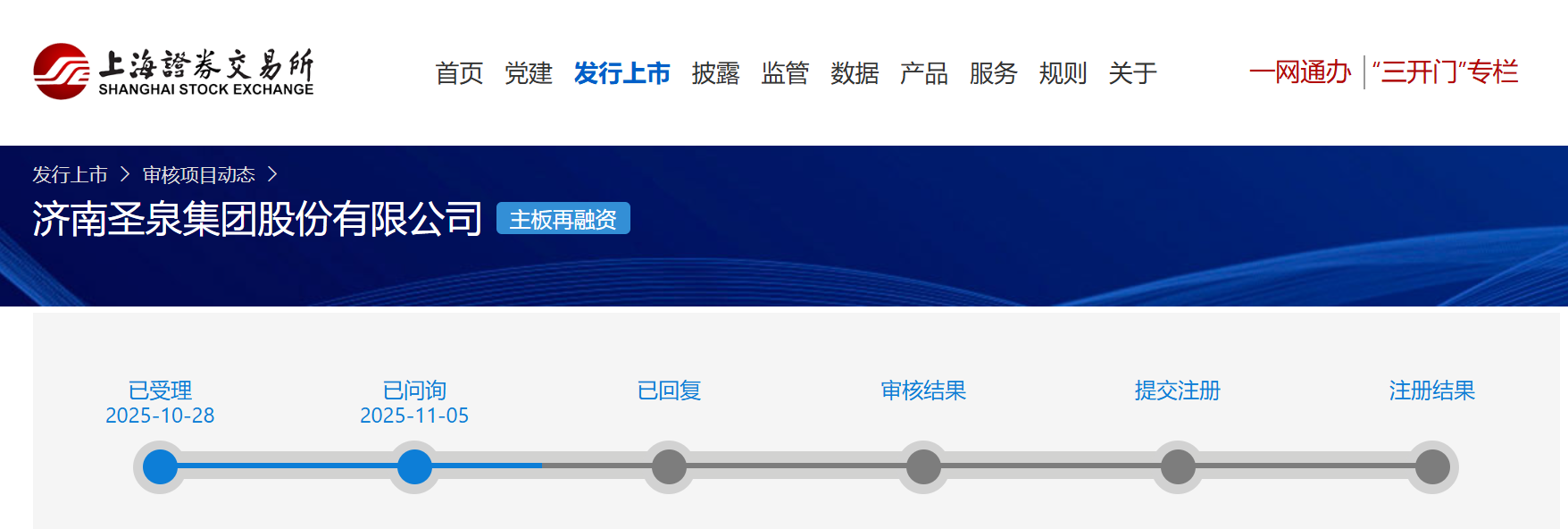Image resolution: width=1568 pixels, height=529 pixels.
Task: Open the 服务 menu item
Action: (x=994, y=73)
